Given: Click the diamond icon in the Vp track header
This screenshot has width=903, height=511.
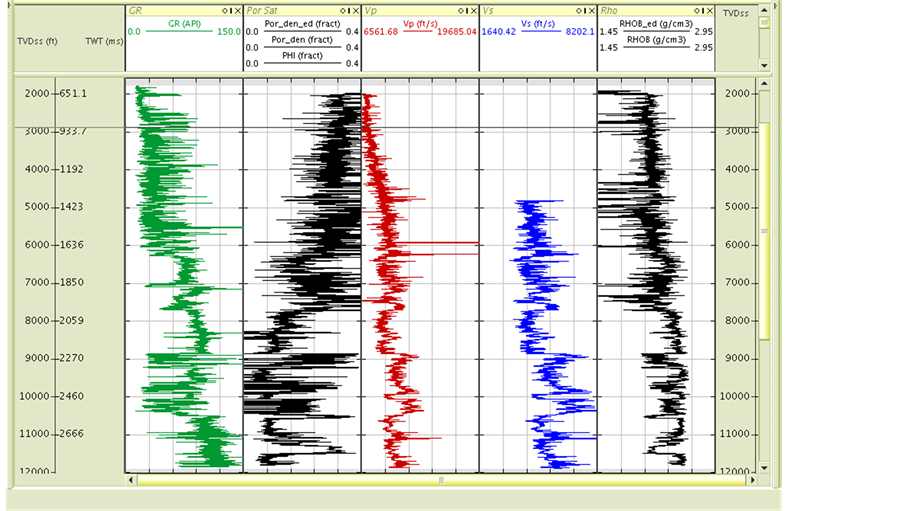Looking at the screenshot, I should [x=459, y=10].
